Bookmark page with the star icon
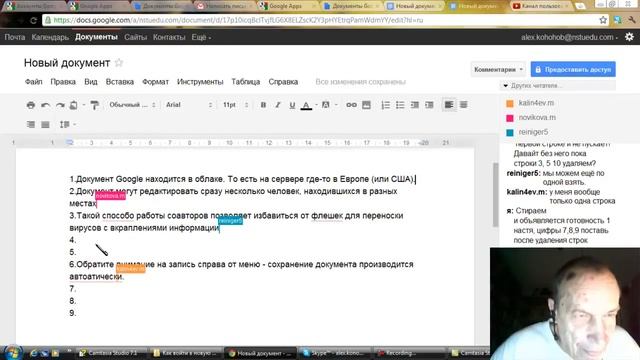 click(x=603, y=20)
